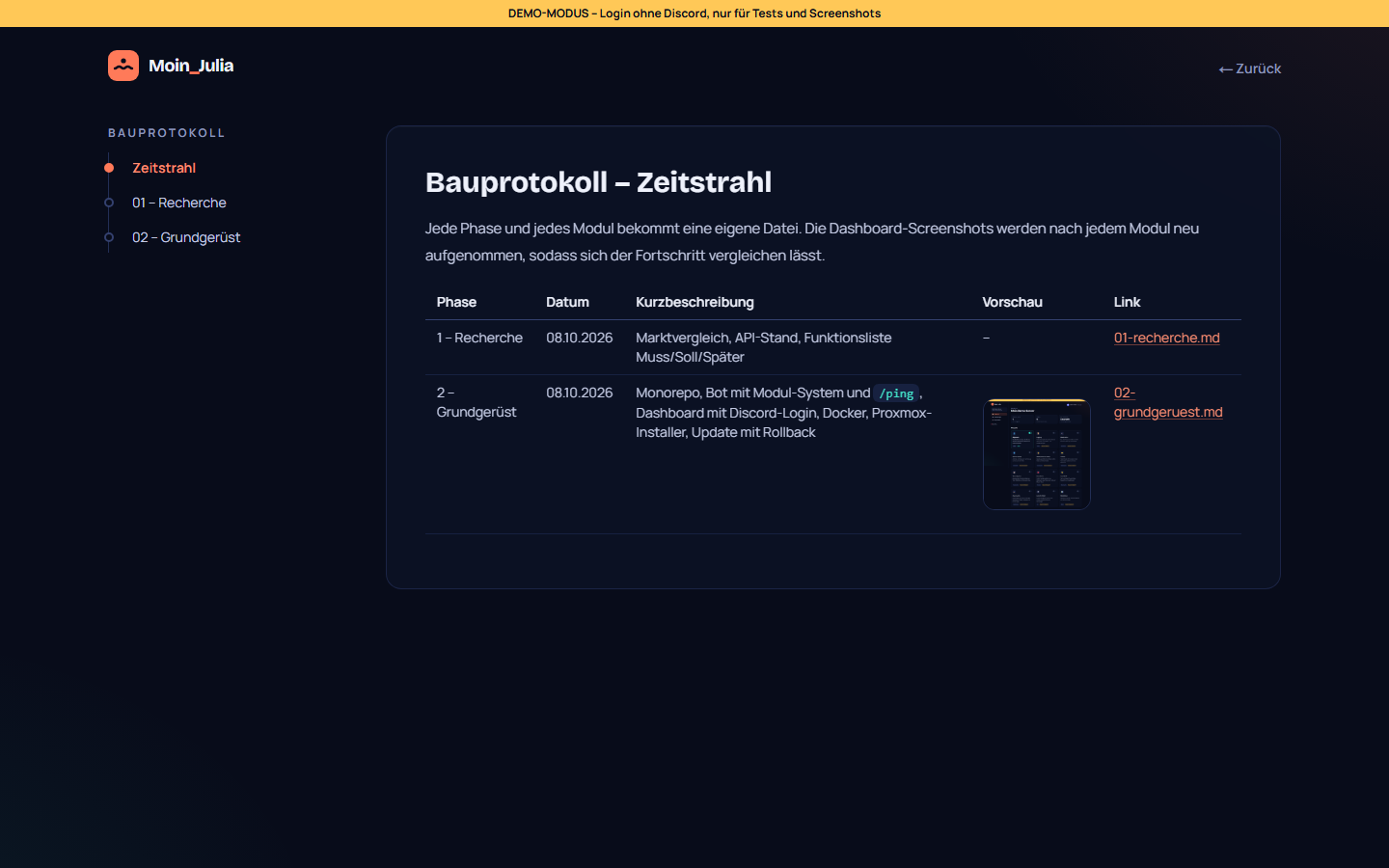This screenshot has height=868, width=1389.
Task: Click the DEMO-MODUS banner text
Action: (694, 14)
